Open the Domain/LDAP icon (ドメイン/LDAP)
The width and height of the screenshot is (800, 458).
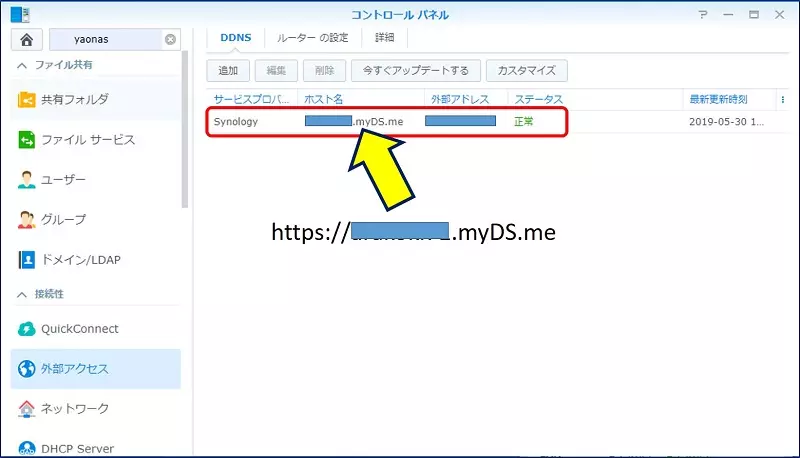point(27,260)
